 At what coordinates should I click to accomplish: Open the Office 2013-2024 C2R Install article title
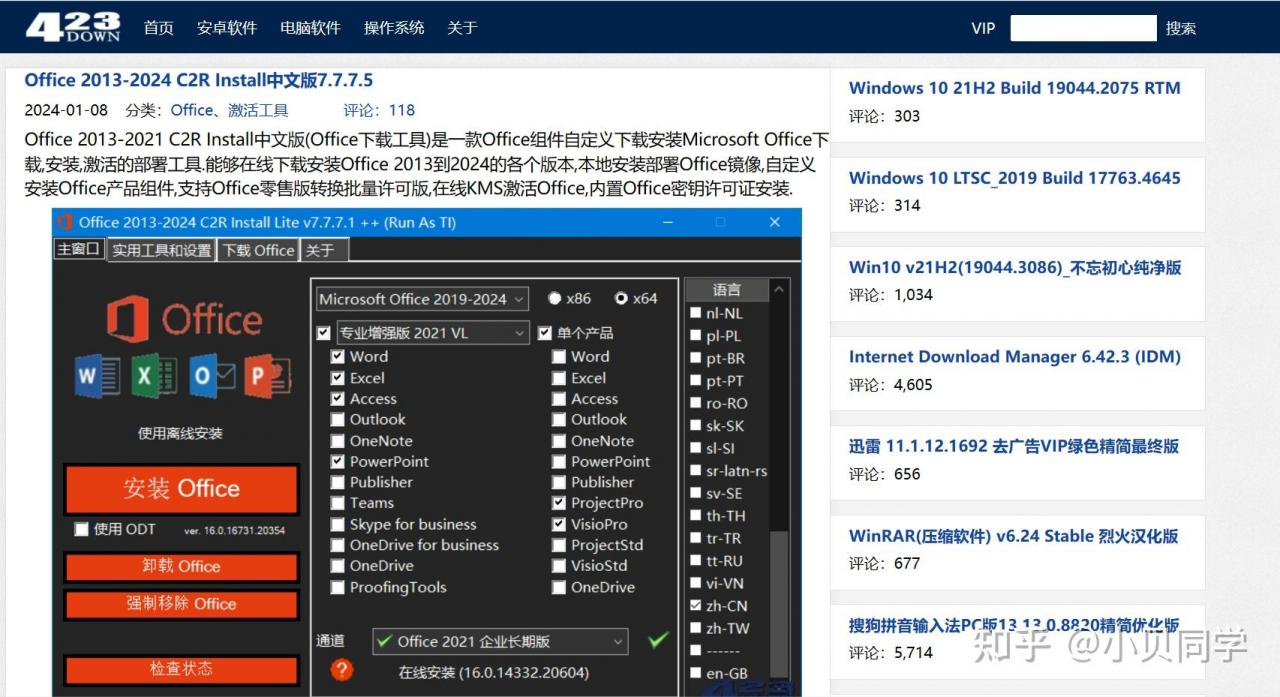tap(199, 80)
